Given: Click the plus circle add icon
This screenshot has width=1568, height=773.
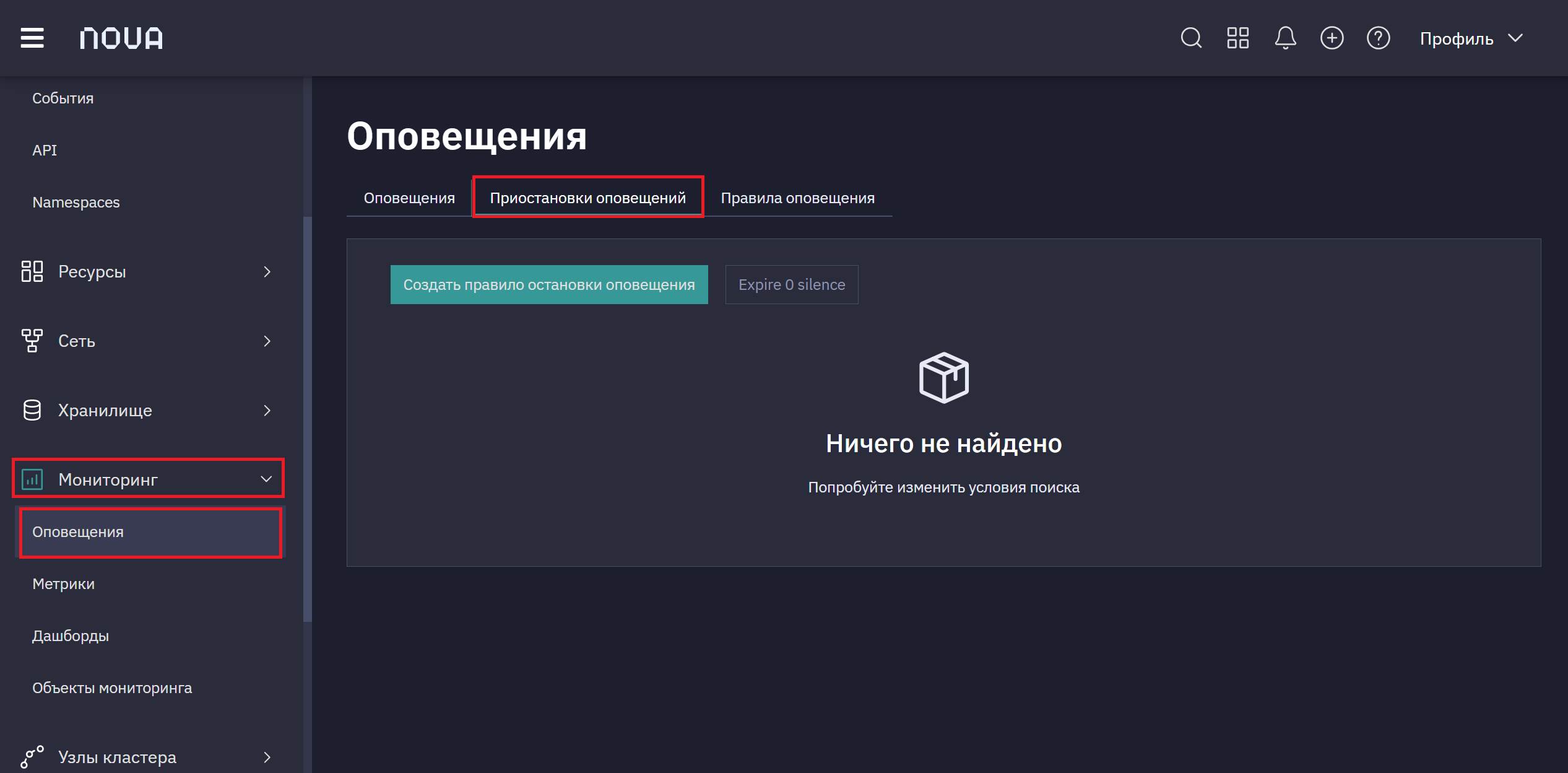Looking at the screenshot, I should click(x=1332, y=38).
